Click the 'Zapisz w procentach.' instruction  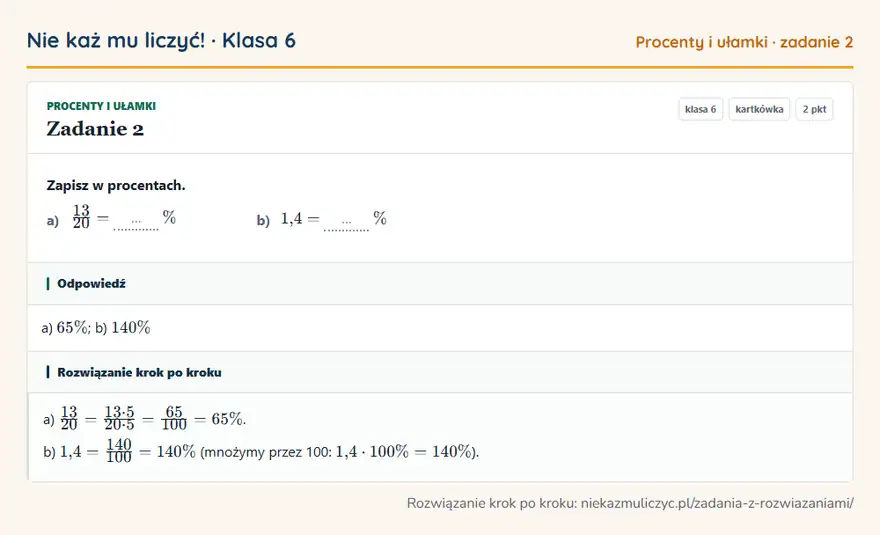point(116,185)
